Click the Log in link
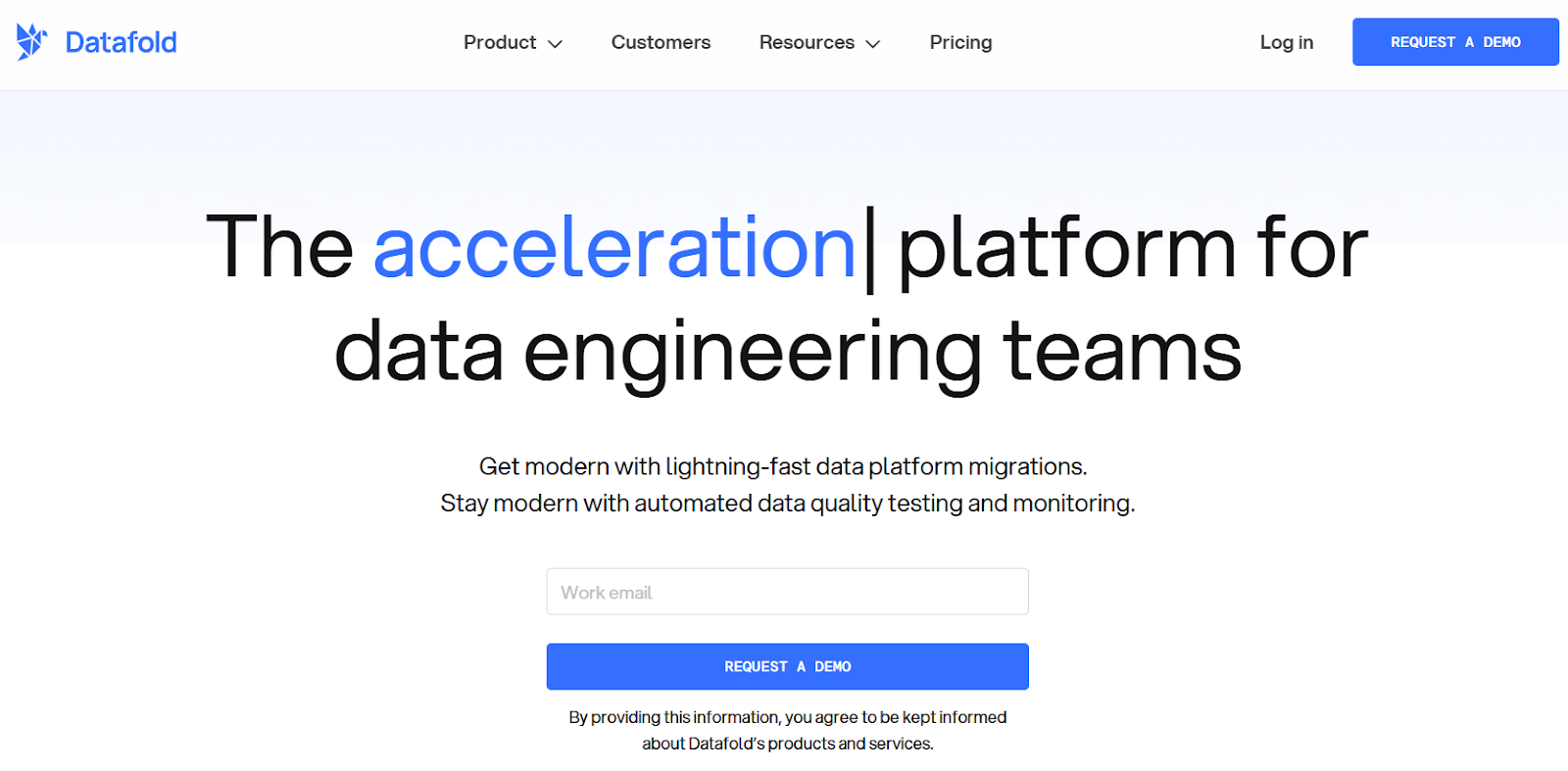This screenshot has height=771, width=1568. point(1286,42)
